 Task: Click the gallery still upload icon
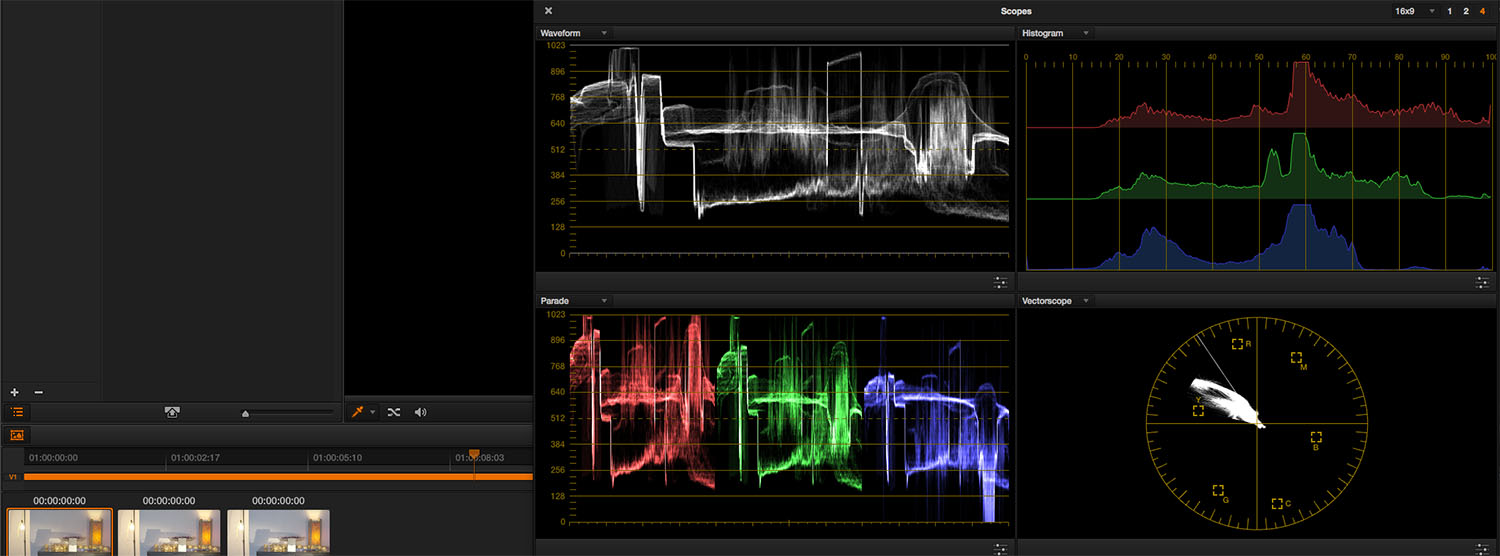coord(172,412)
